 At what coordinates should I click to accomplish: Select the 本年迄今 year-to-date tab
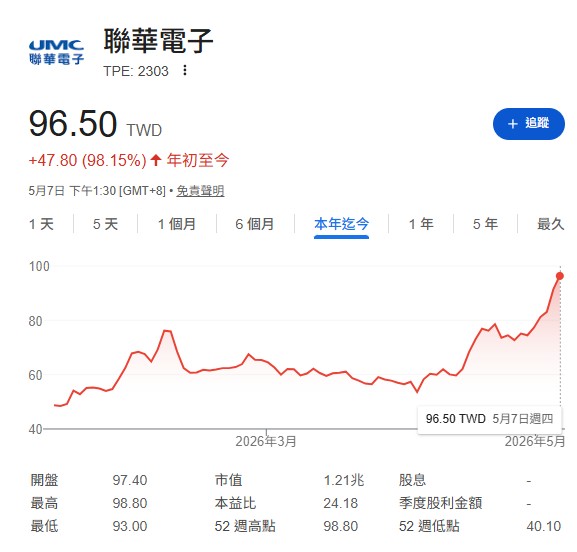point(341,224)
